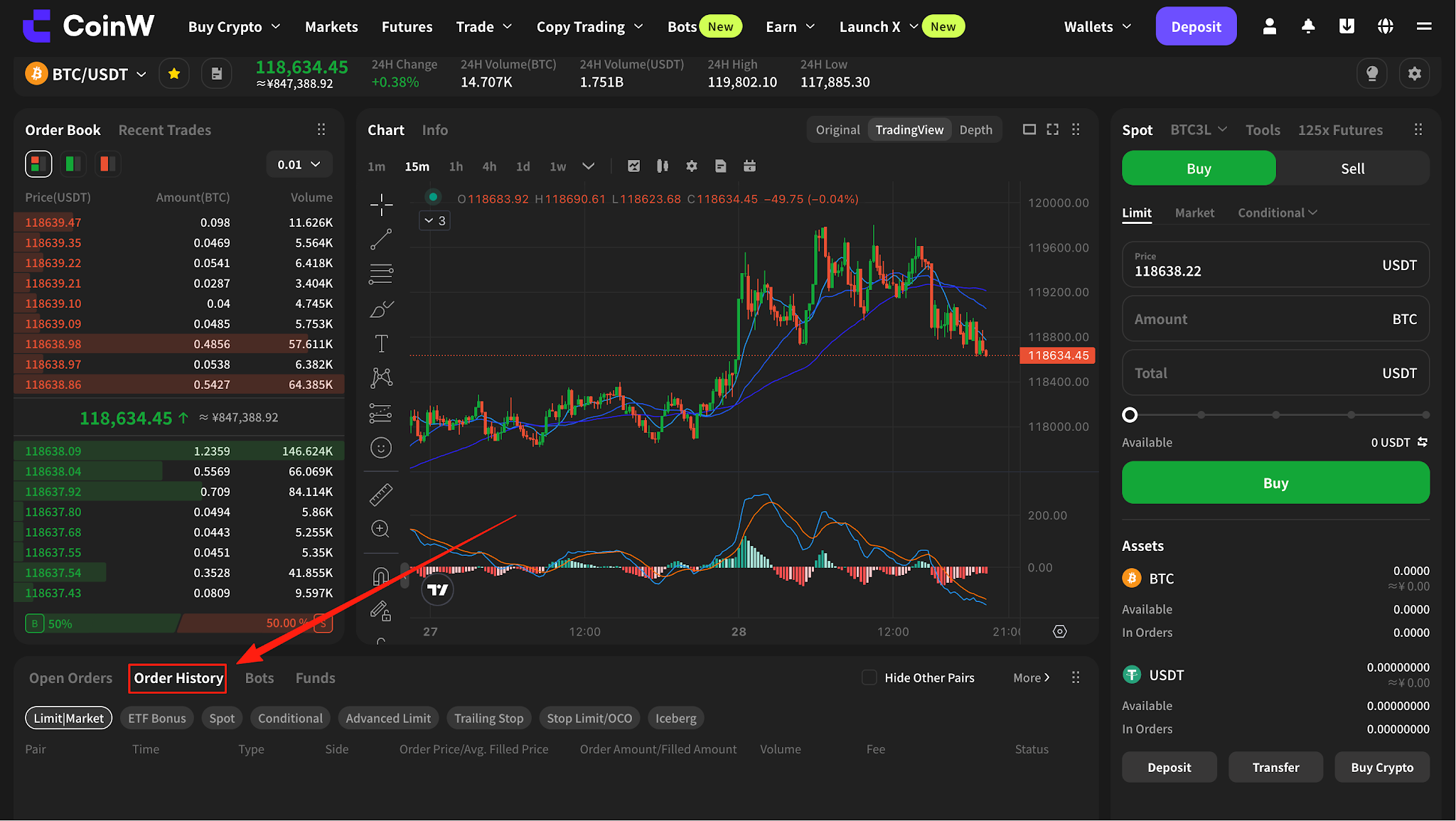This screenshot has height=821, width=1456.
Task: Click the Transfer button under Assets
Action: click(1275, 767)
